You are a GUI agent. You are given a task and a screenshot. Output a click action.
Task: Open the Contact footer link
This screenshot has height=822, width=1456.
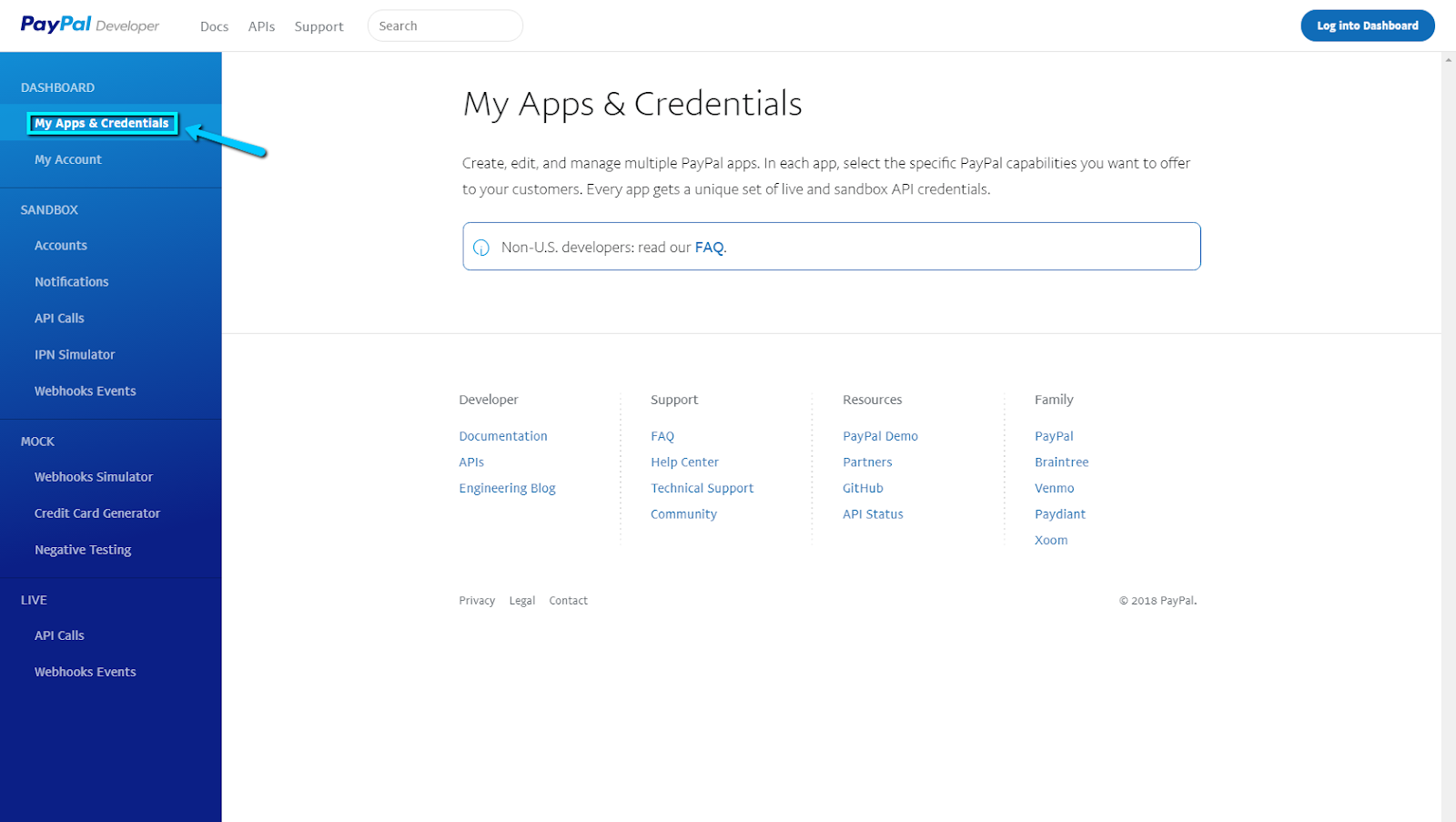tap(568, 601)
